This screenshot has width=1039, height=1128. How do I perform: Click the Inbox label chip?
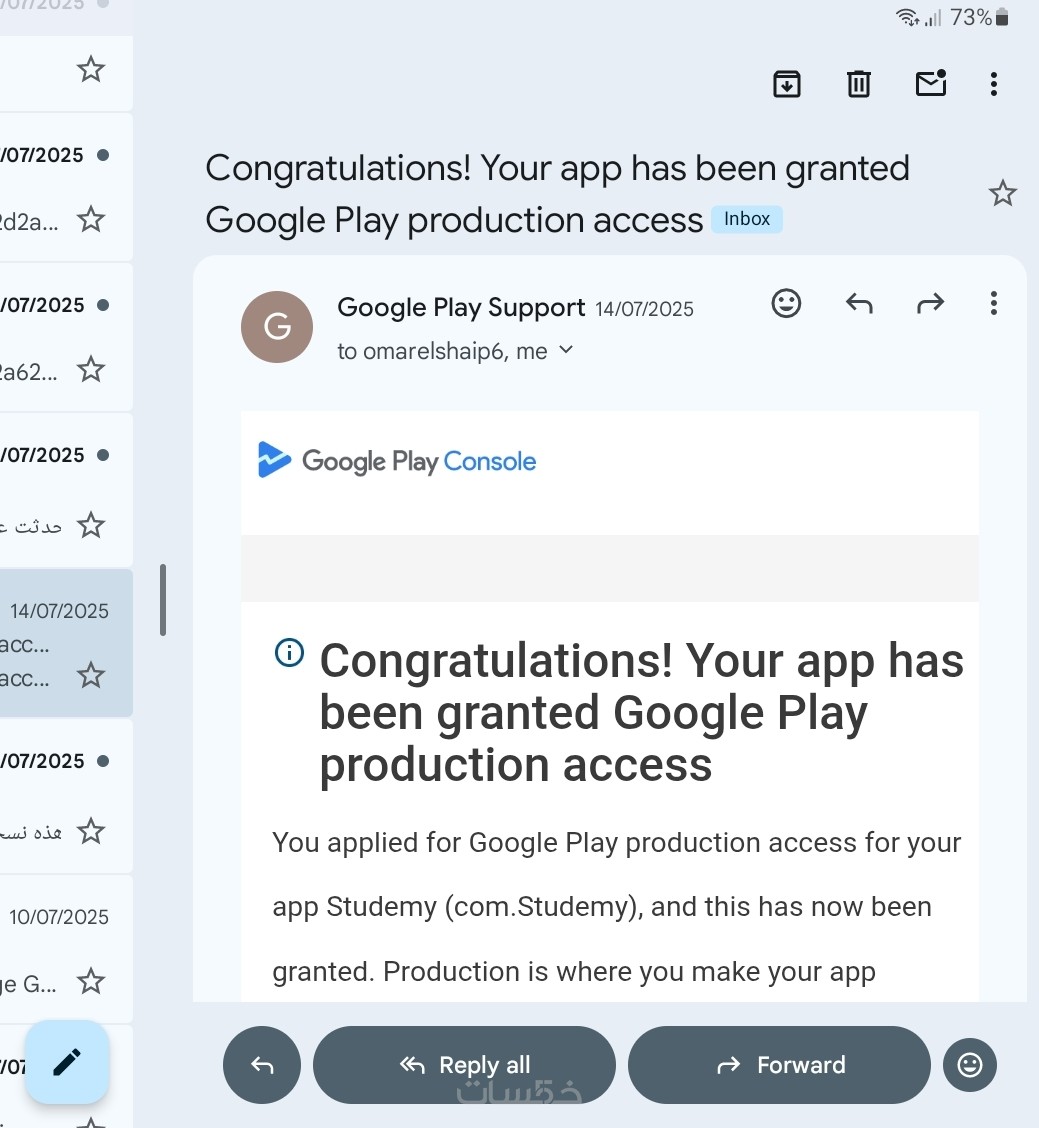pos(747,219)
